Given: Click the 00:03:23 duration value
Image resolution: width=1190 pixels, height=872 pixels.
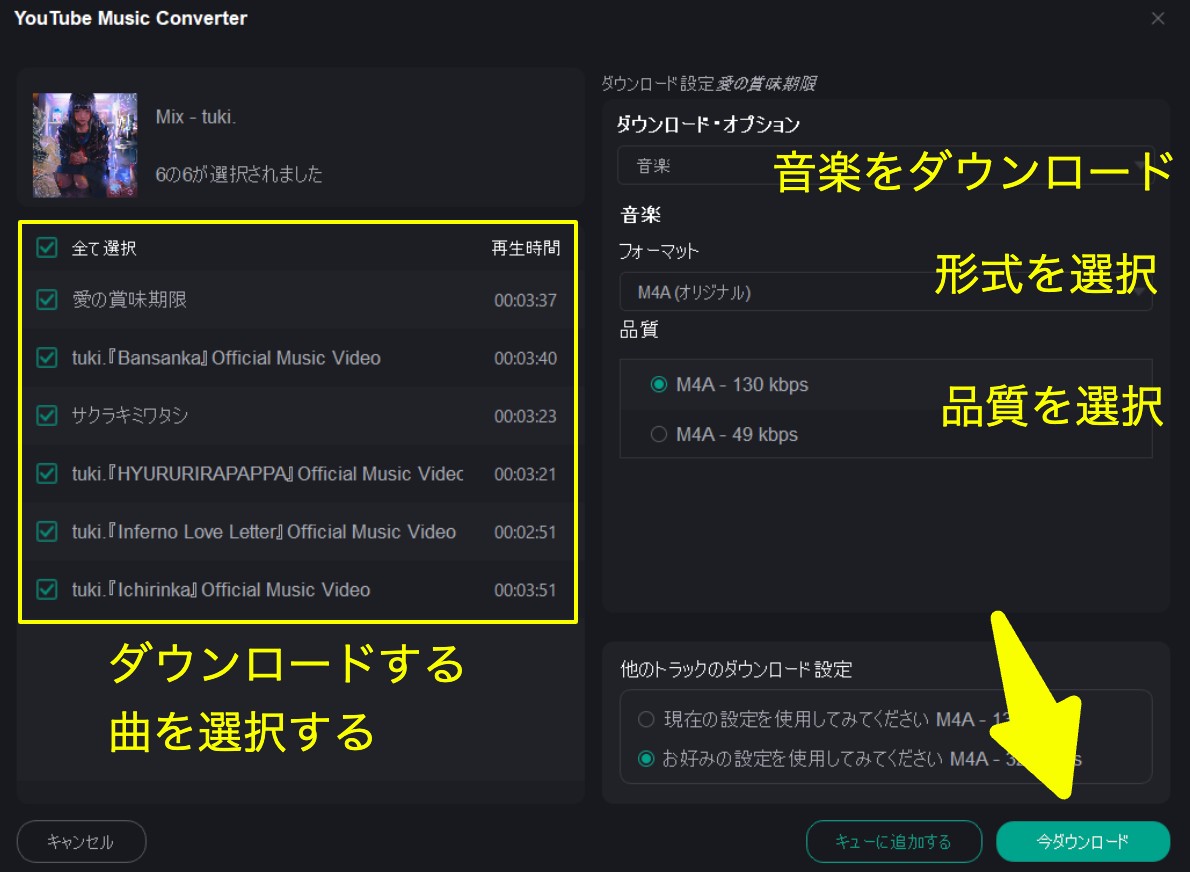Looking at the screenshot, I should 525,417.
